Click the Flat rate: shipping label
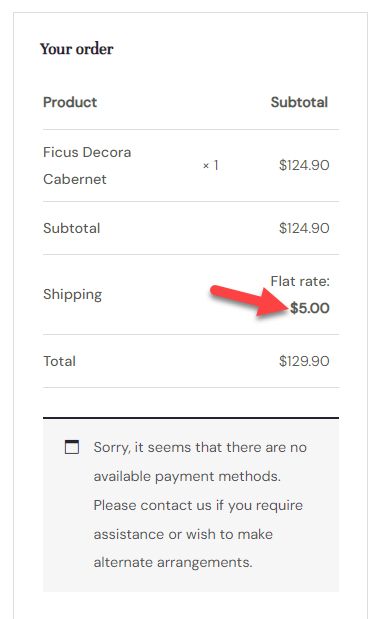The width and height of the screenshot is (382, 619). pos(300,281)
